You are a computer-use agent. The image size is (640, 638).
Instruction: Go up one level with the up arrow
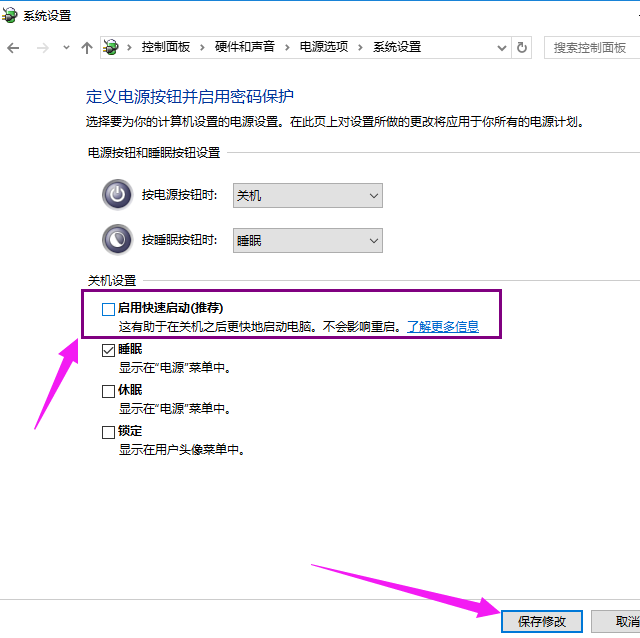87,47
